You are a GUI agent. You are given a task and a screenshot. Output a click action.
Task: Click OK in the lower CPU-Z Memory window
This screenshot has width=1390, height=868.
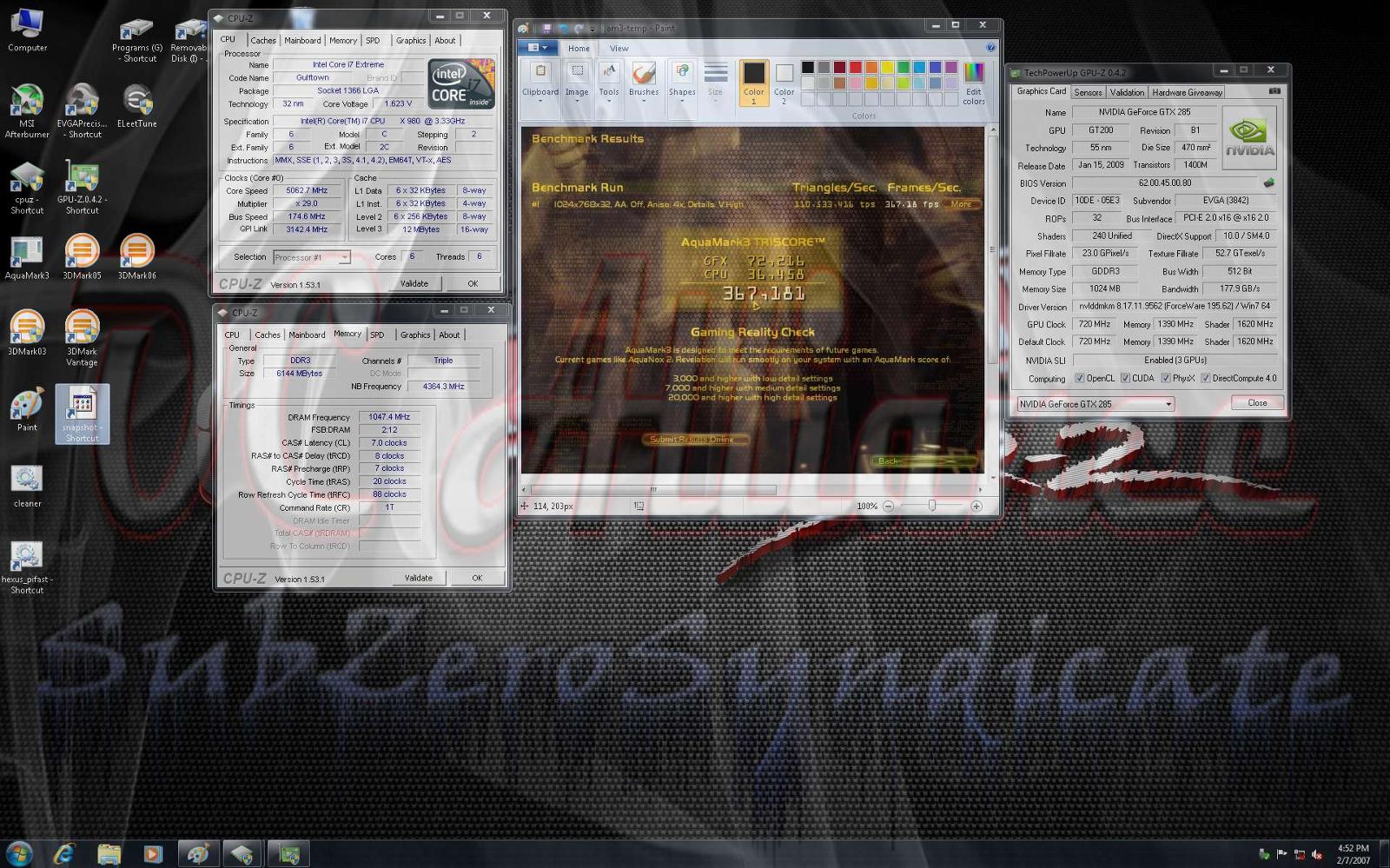pyautogui.click(x=477, y=578)
